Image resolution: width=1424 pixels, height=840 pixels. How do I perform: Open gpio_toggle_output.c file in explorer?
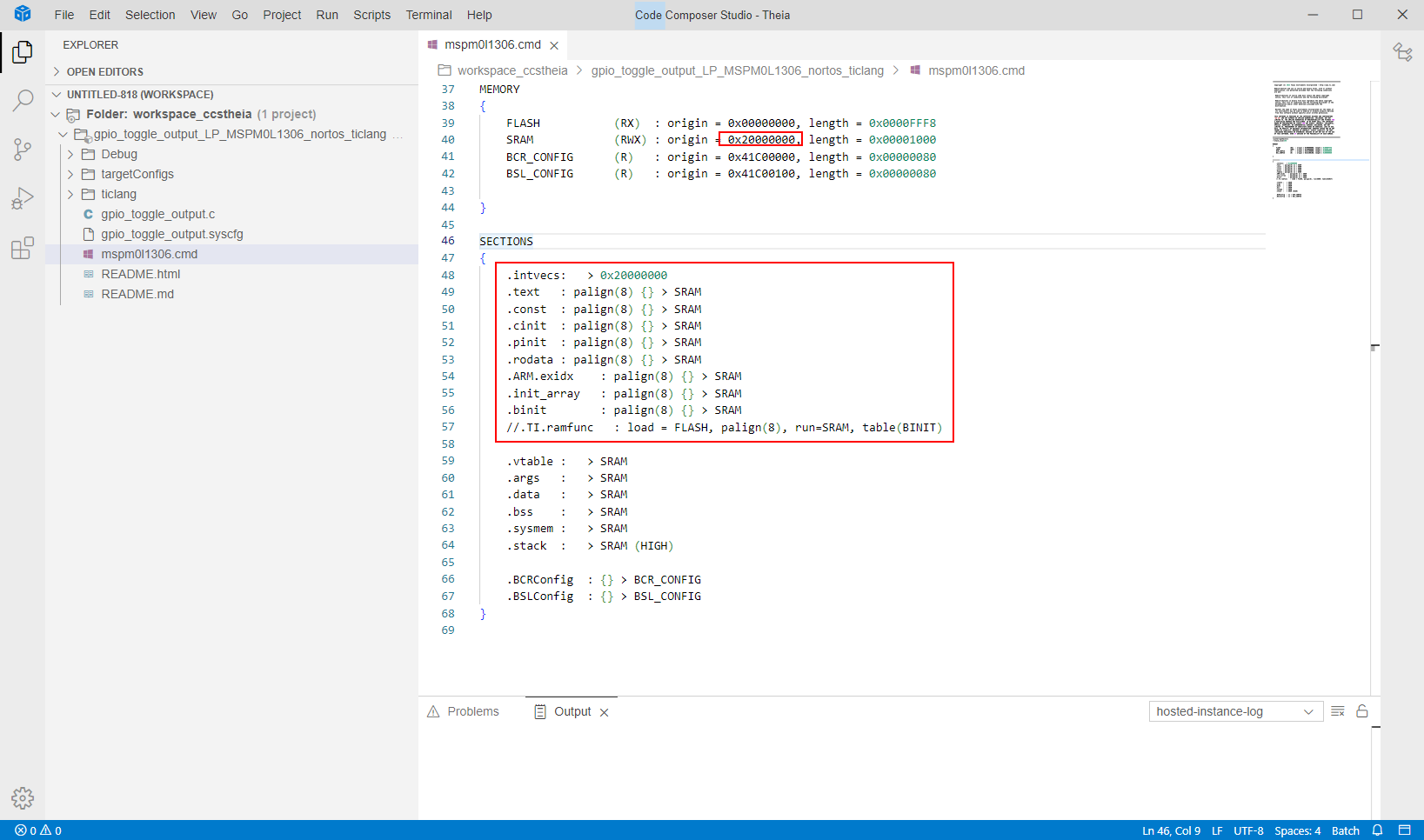[157, 214]
